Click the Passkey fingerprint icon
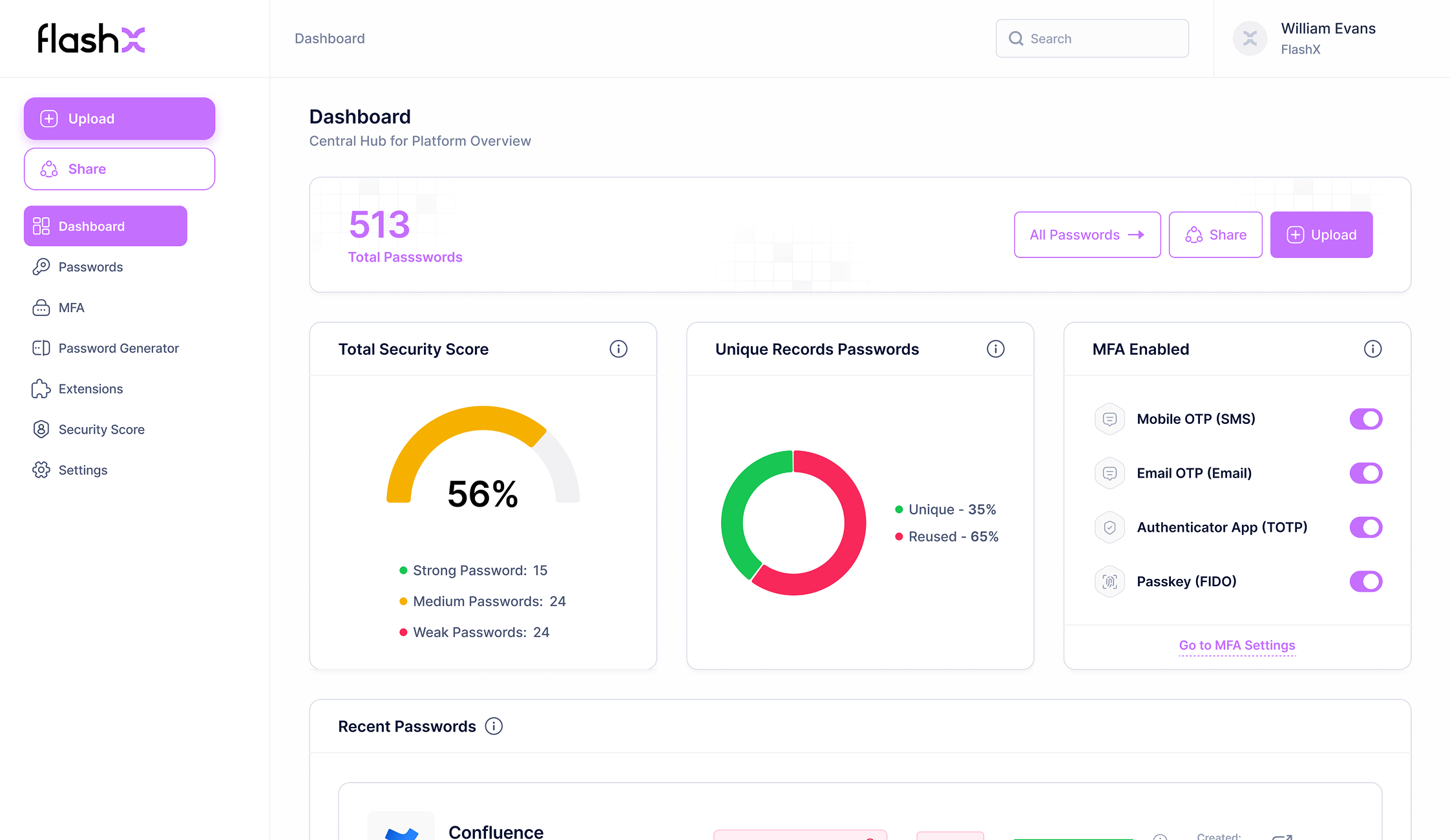This screenshot has width=1450, height=840. click(x=1109, y=582)
